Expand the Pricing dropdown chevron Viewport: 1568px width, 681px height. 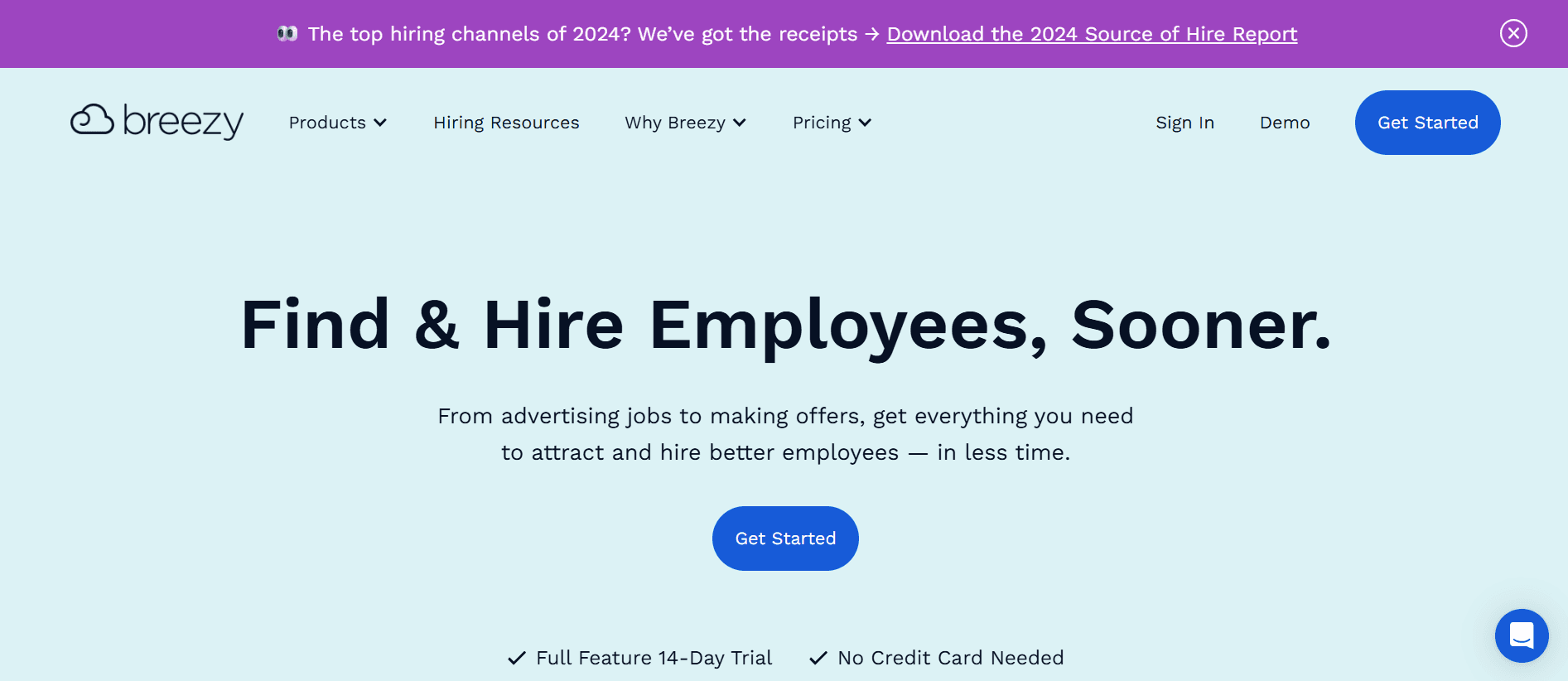pos(866,123)
